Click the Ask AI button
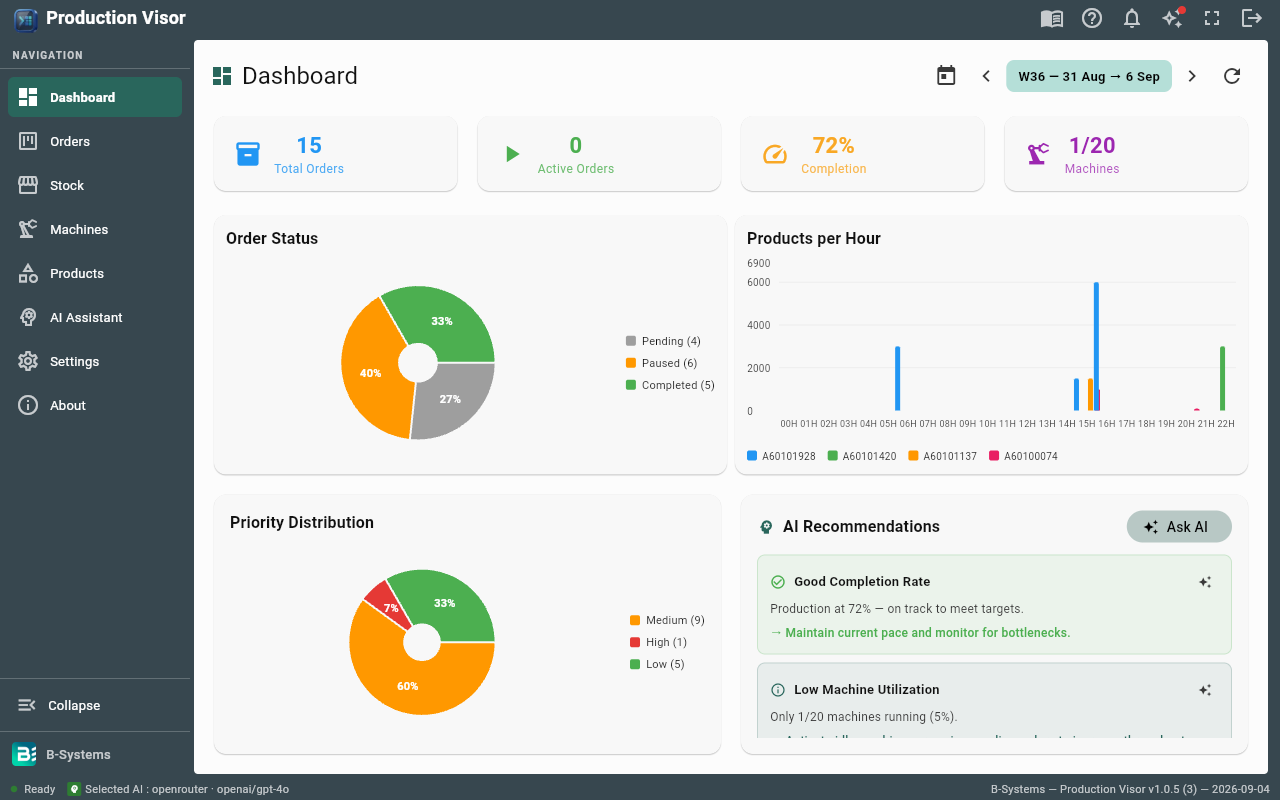Image resolution: width=1280 pixels, height=800 pixels. coord(1179,527)
